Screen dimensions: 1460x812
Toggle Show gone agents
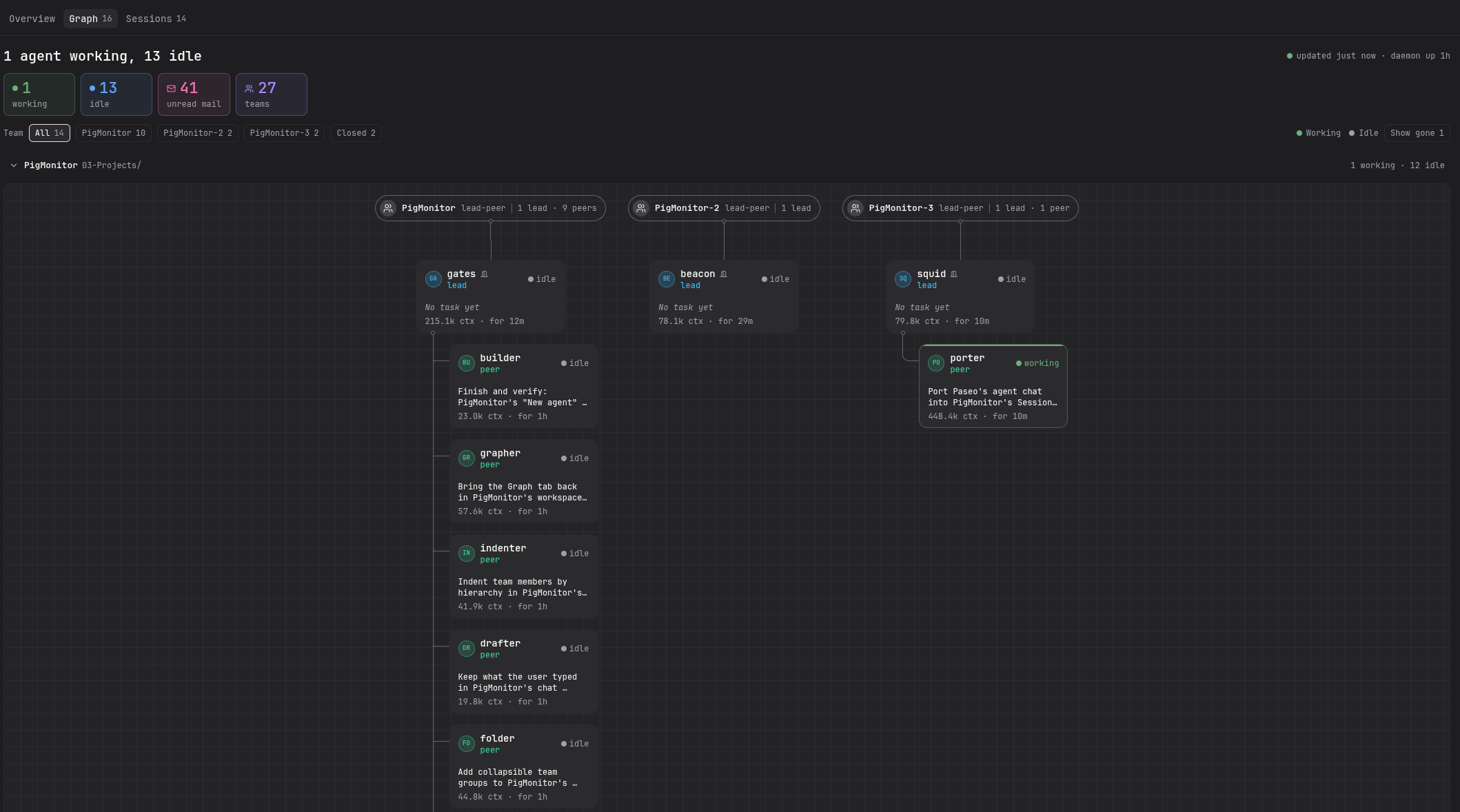tap(1417, 133)
